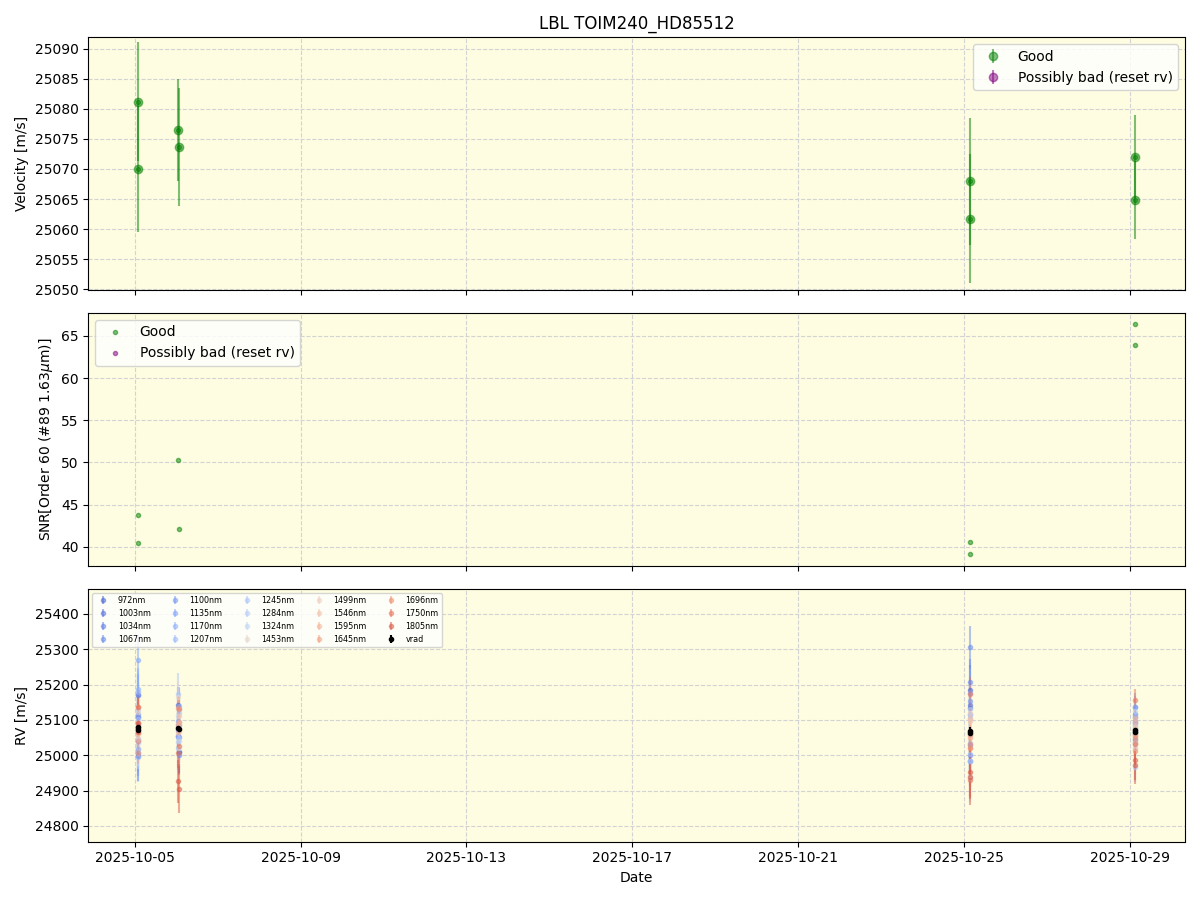Click the 2025-10-17 date tick label
Screen dimensions: 1200x900
click(x=632, y=857)
